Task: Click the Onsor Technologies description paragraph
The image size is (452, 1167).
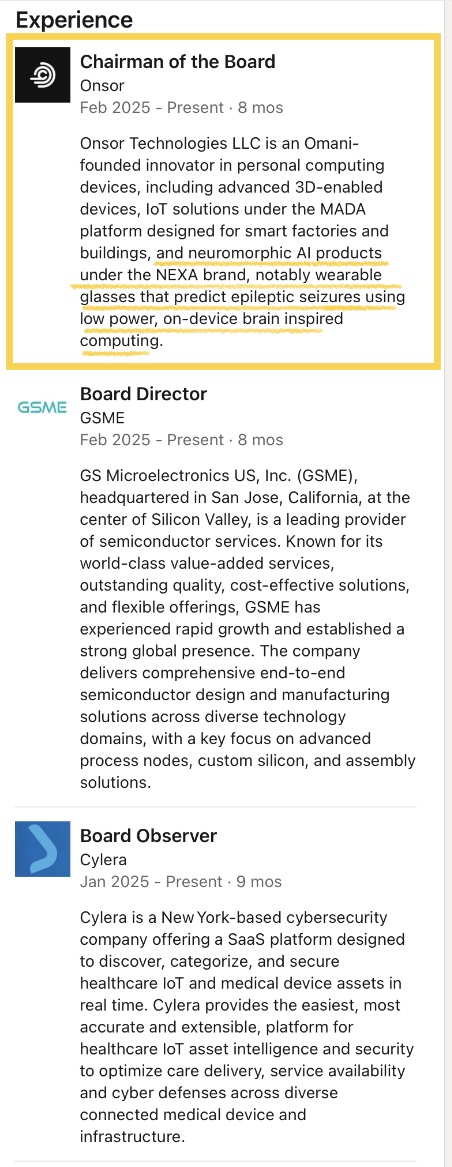Action: pos(243,242)
